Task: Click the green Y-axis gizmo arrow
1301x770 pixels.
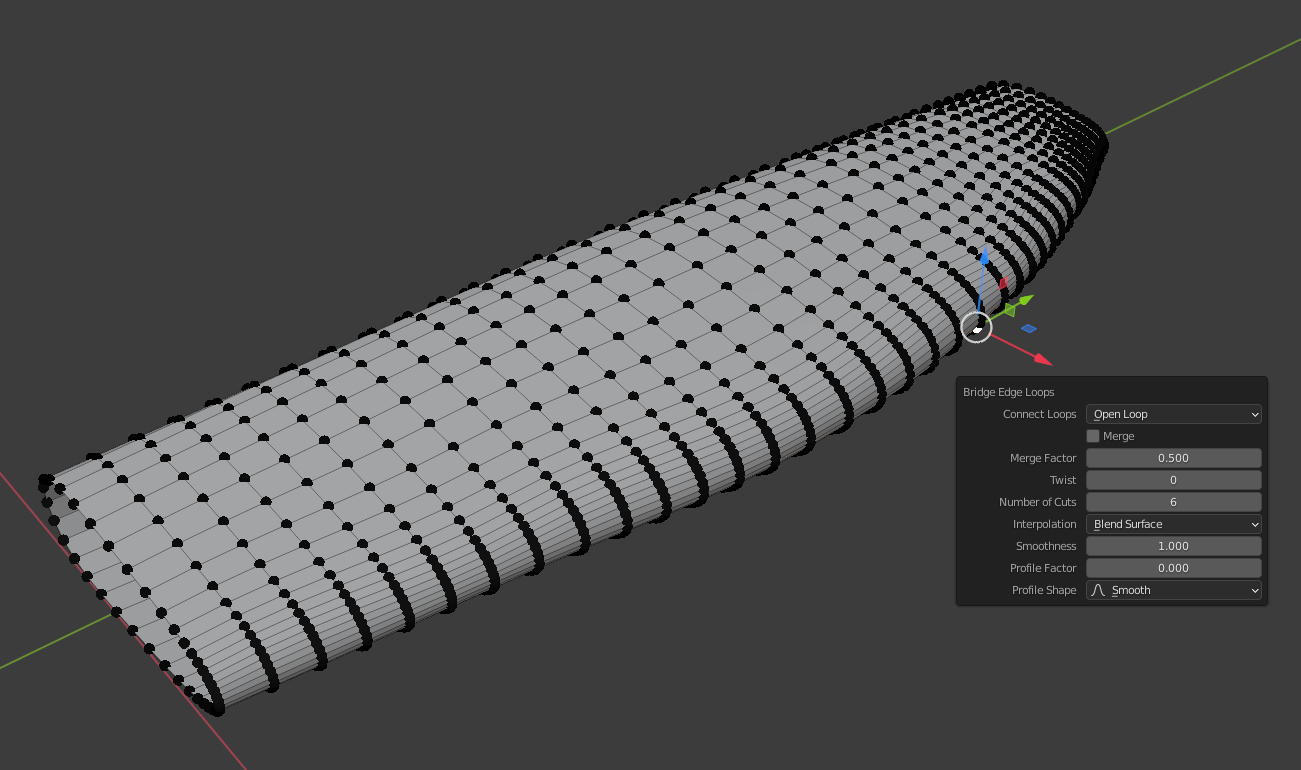Action: 1024,300
